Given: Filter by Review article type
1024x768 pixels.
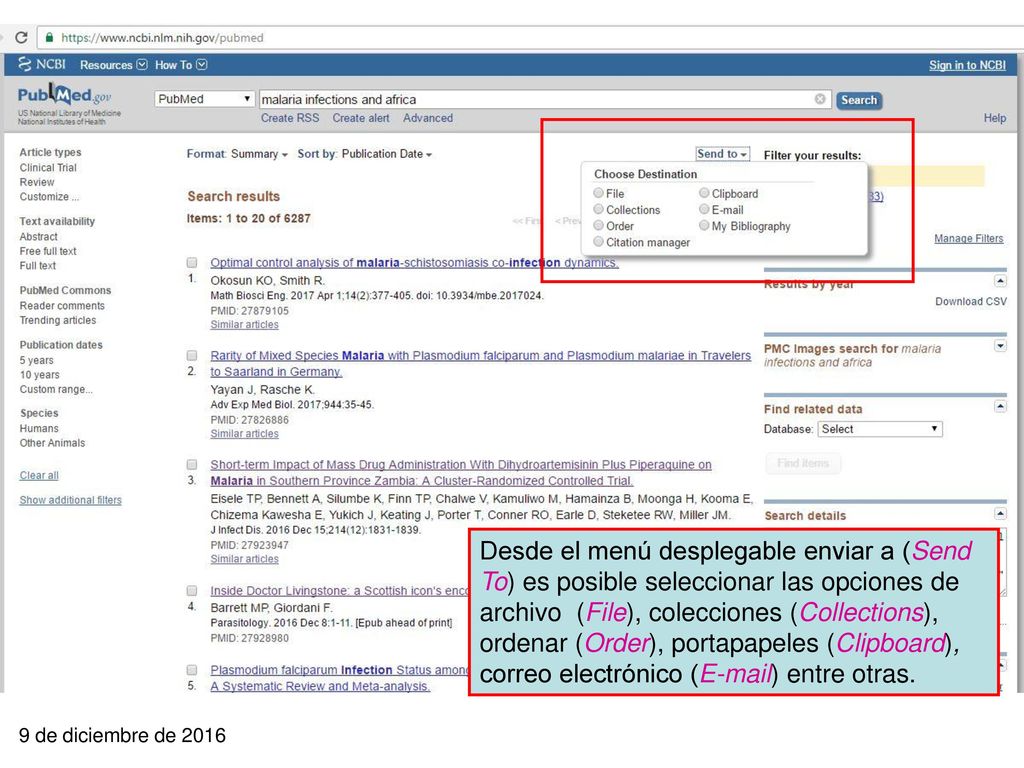Looking at the screenshot, I should 37,182.
